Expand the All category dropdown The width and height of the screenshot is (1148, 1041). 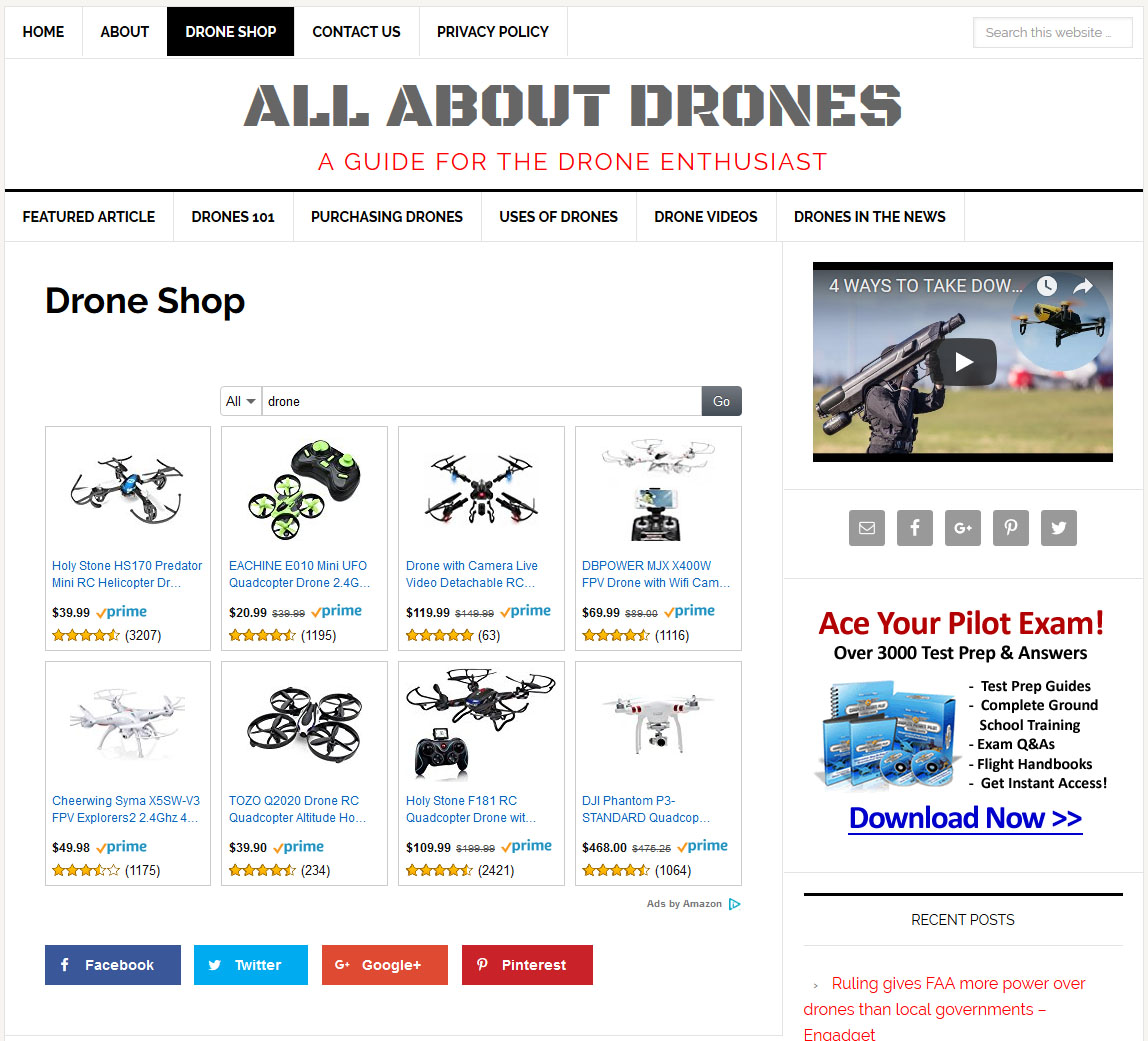[x=241, y=401]
